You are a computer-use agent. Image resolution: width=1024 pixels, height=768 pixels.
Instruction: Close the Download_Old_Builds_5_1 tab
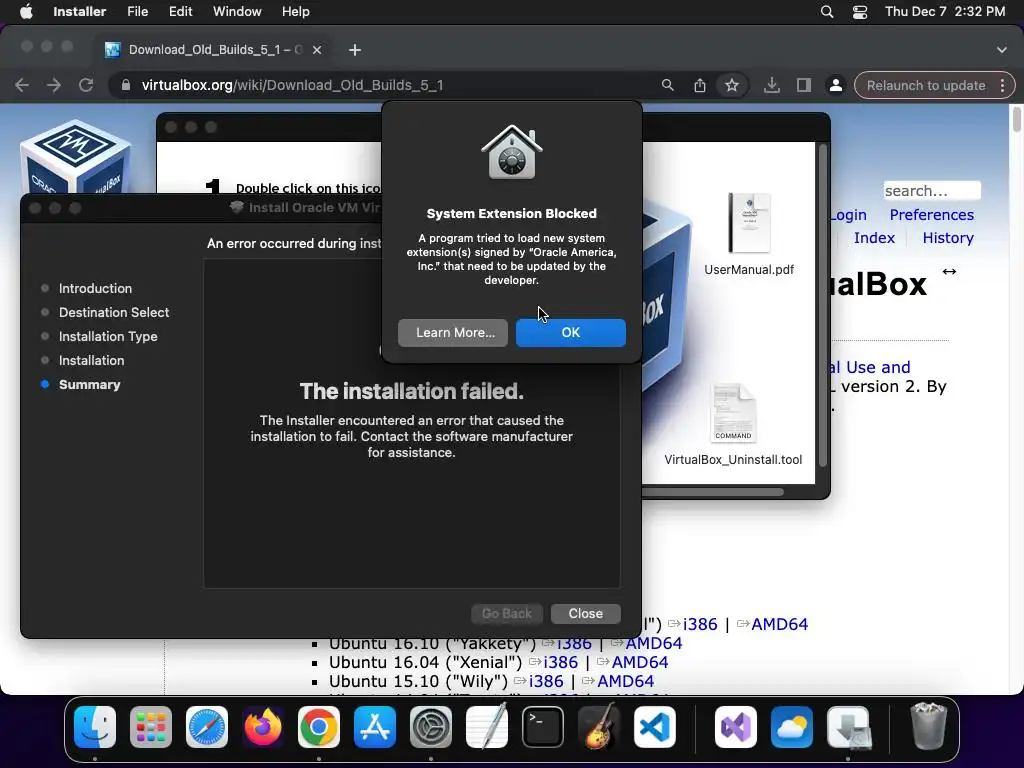(x=317, y=50)
